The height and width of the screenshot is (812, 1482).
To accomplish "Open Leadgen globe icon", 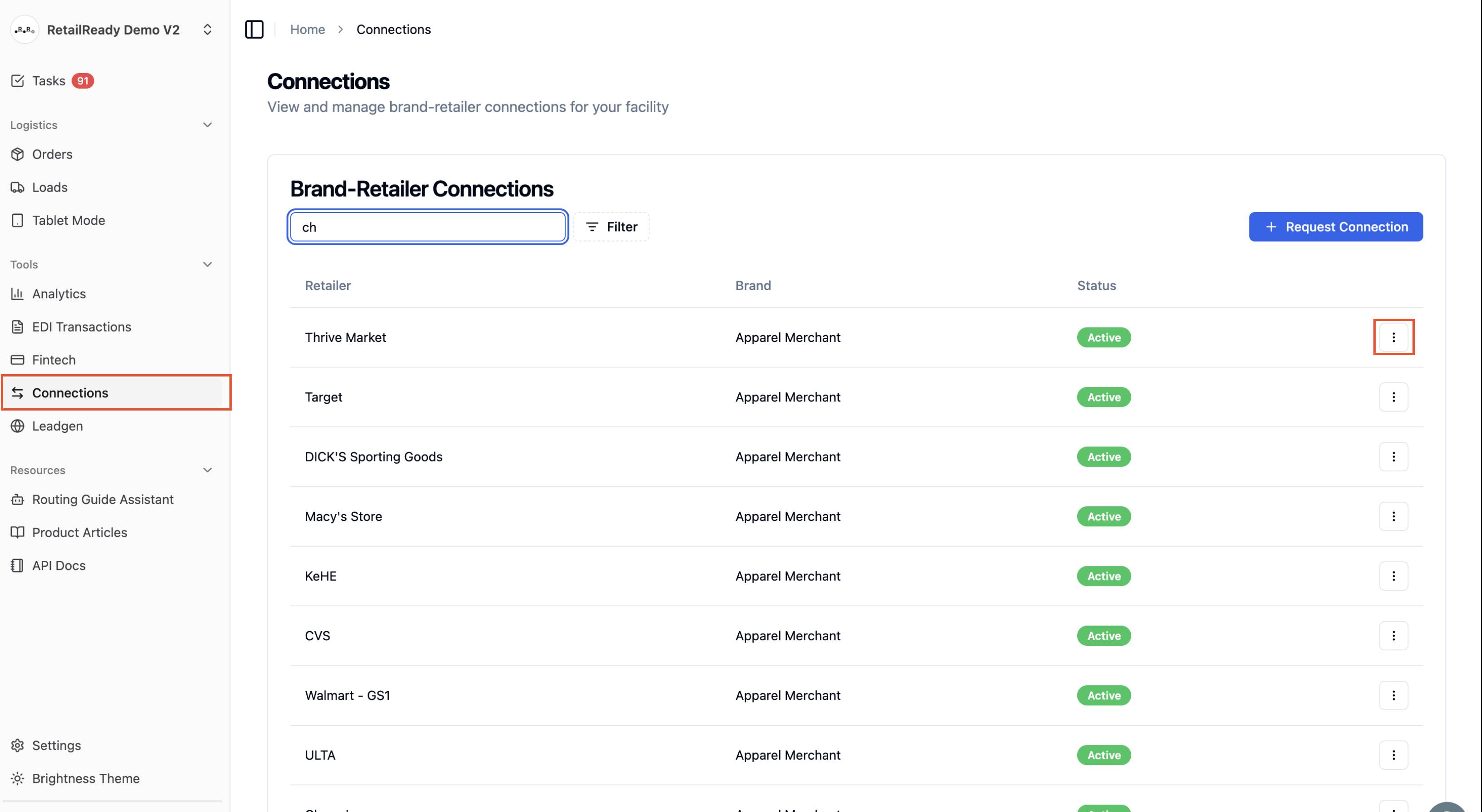I will (x=17, y=426).
